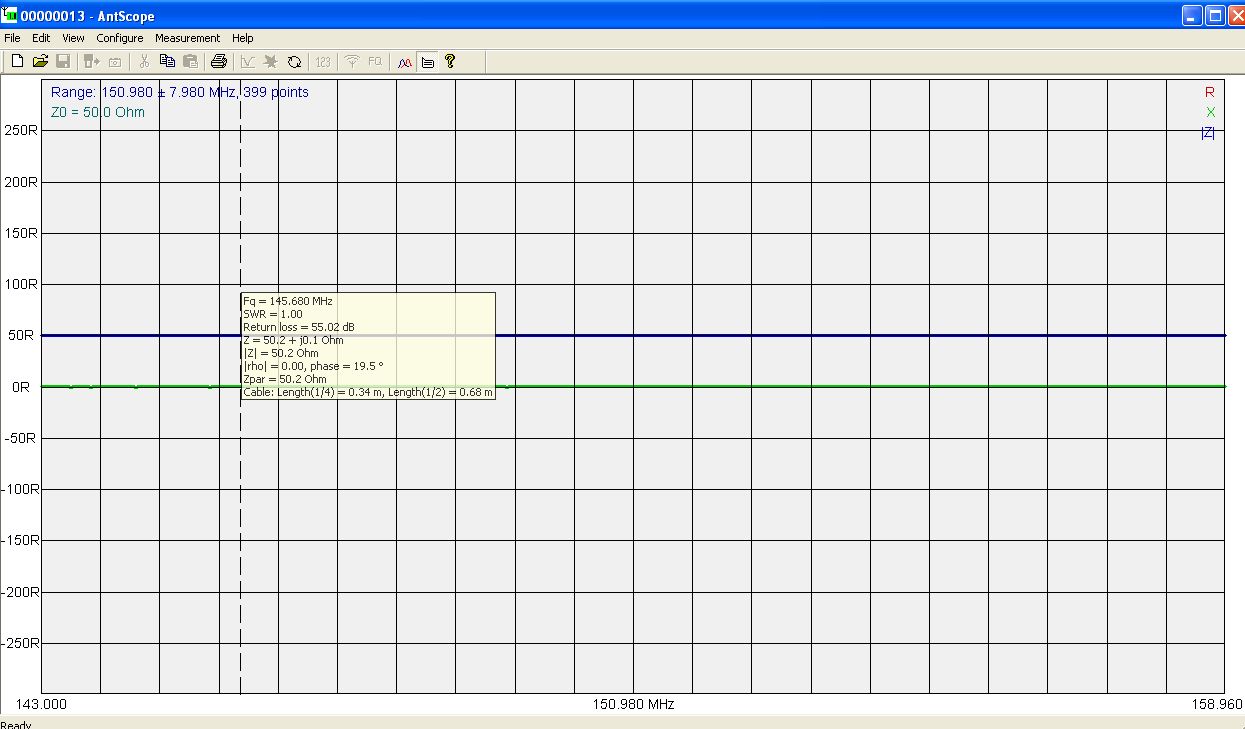Click the red R legend label
The width and height of the screenshot is (1245, 729).
click(1209, 92)
